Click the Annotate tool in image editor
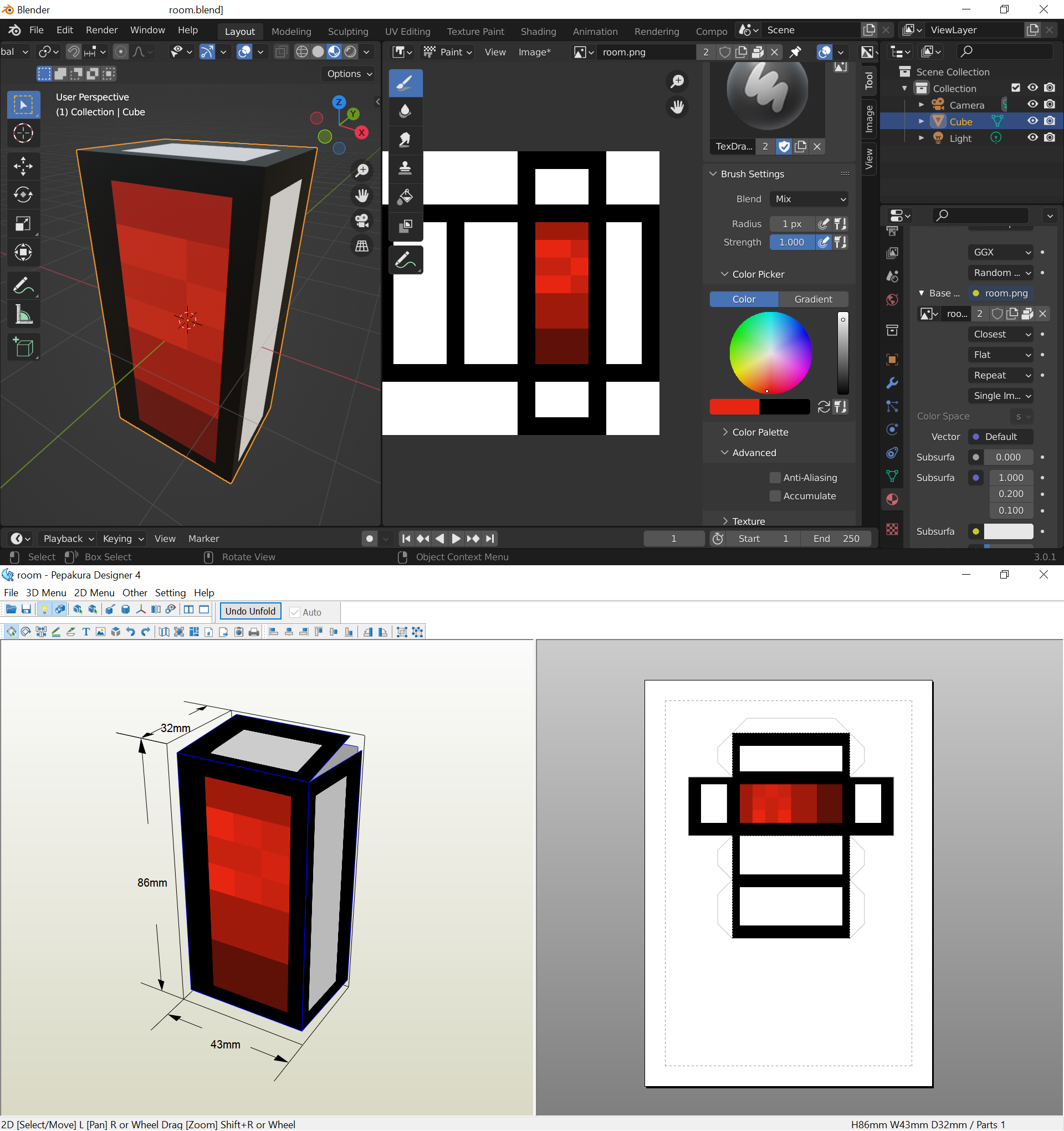 click(405, 260)
